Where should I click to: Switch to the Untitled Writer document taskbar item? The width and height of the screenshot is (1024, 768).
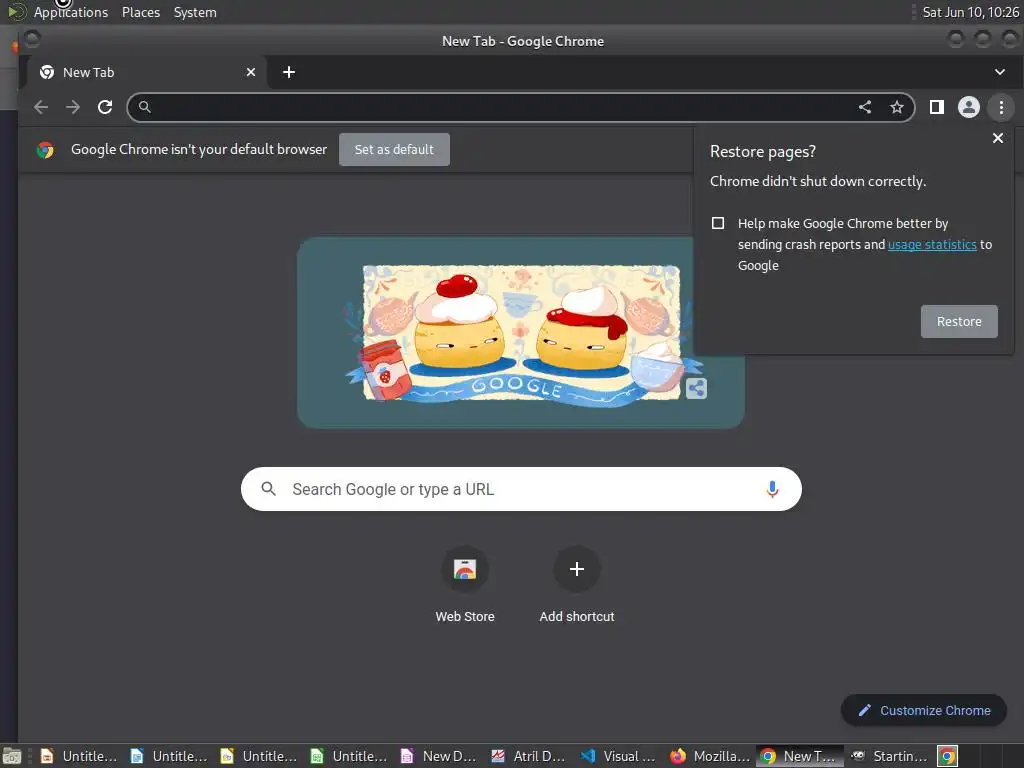point(168,756)
